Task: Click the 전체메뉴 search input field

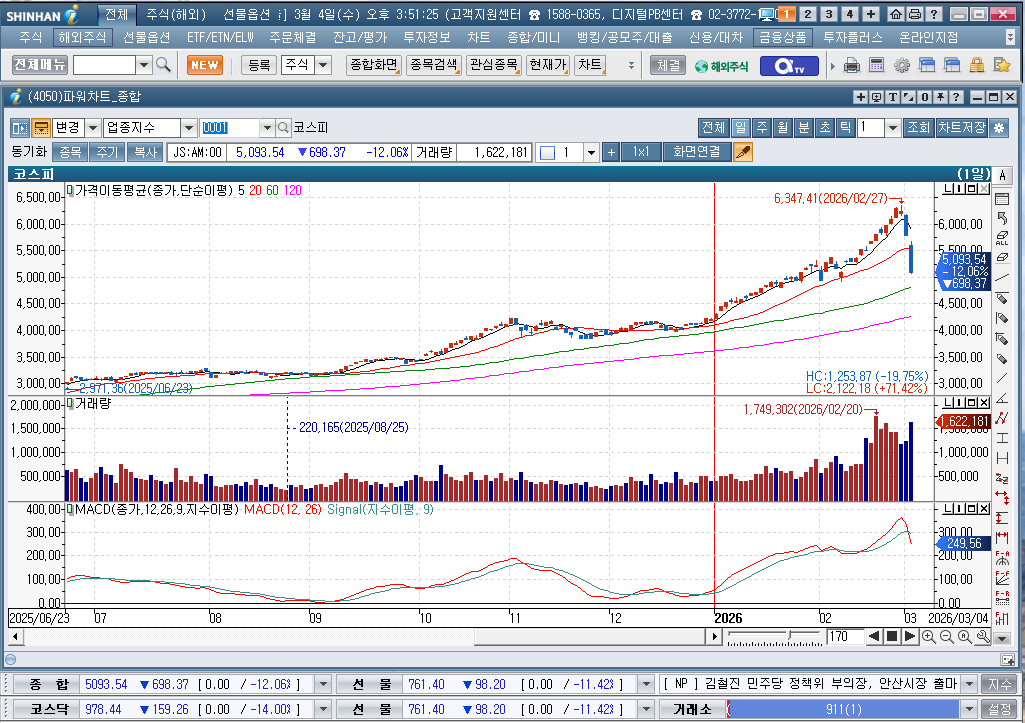Action: point(105,65)
